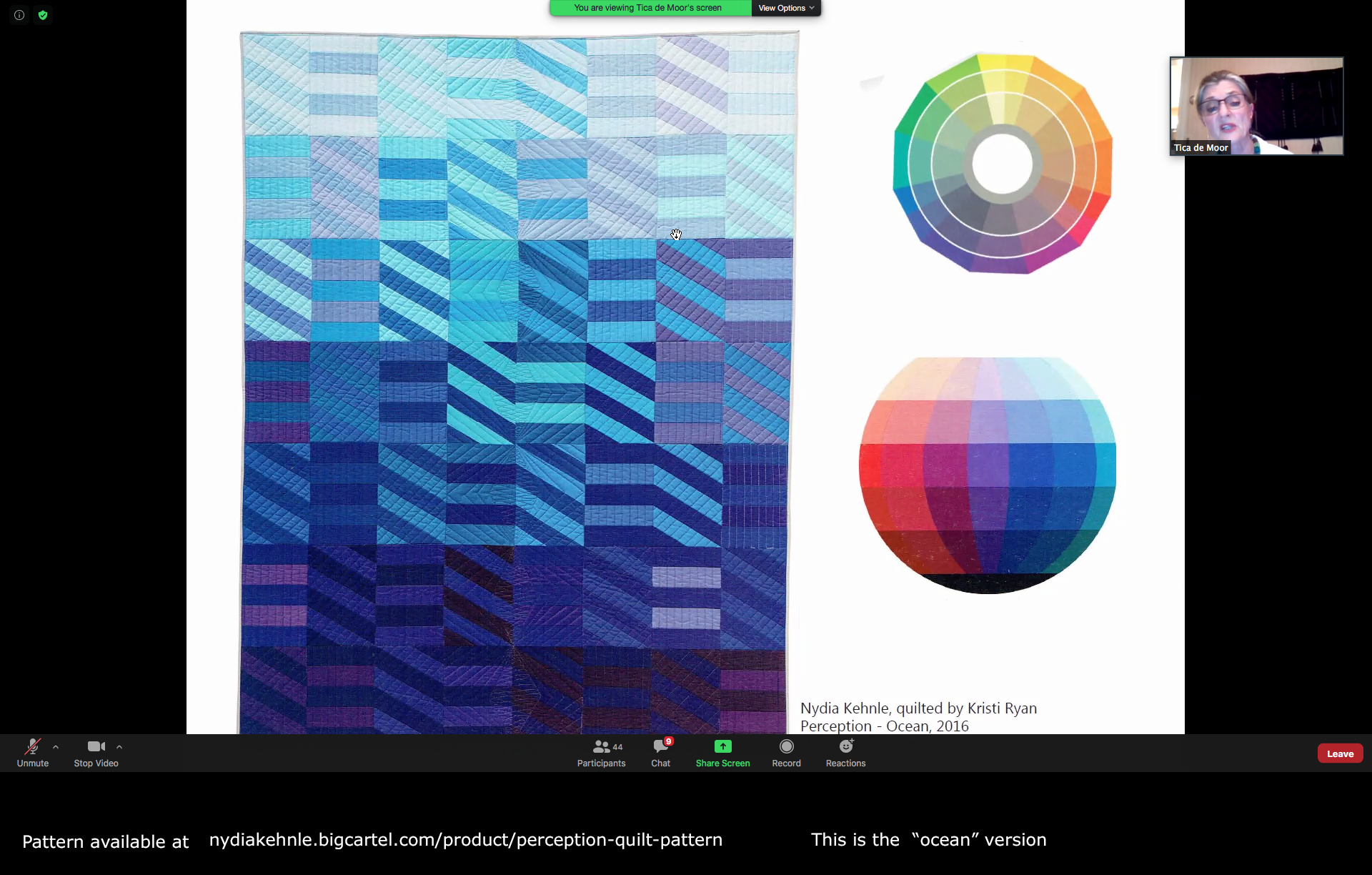Open video options arrow next to Stop Video
The image size is (1372, 875).
coord(119,747)
